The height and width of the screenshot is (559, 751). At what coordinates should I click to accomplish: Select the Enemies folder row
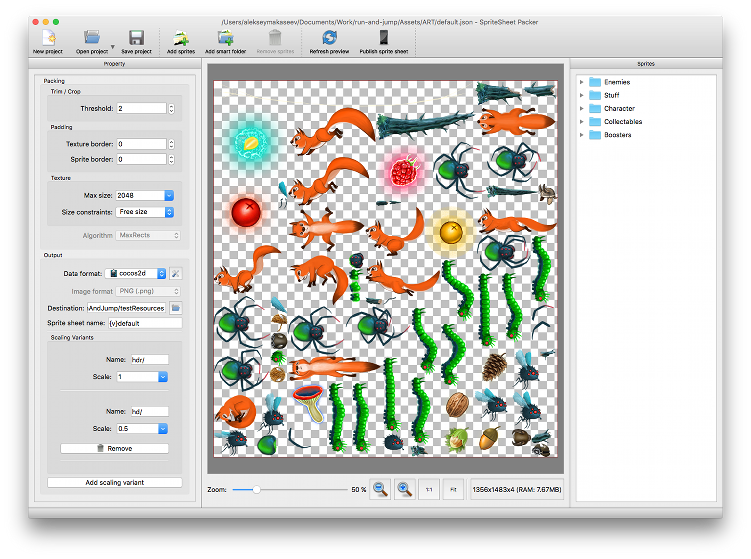646,82
